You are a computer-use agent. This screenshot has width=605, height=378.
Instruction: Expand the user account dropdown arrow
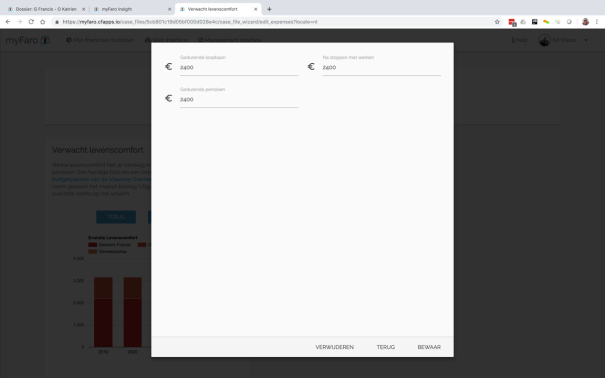coord(586,40)
